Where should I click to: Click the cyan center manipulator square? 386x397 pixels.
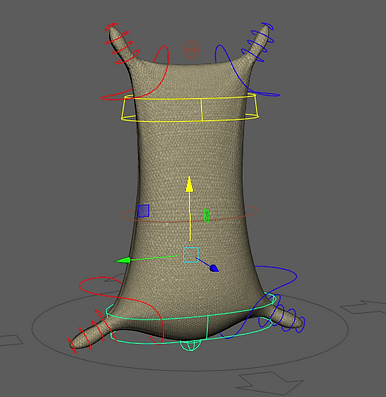191,255
